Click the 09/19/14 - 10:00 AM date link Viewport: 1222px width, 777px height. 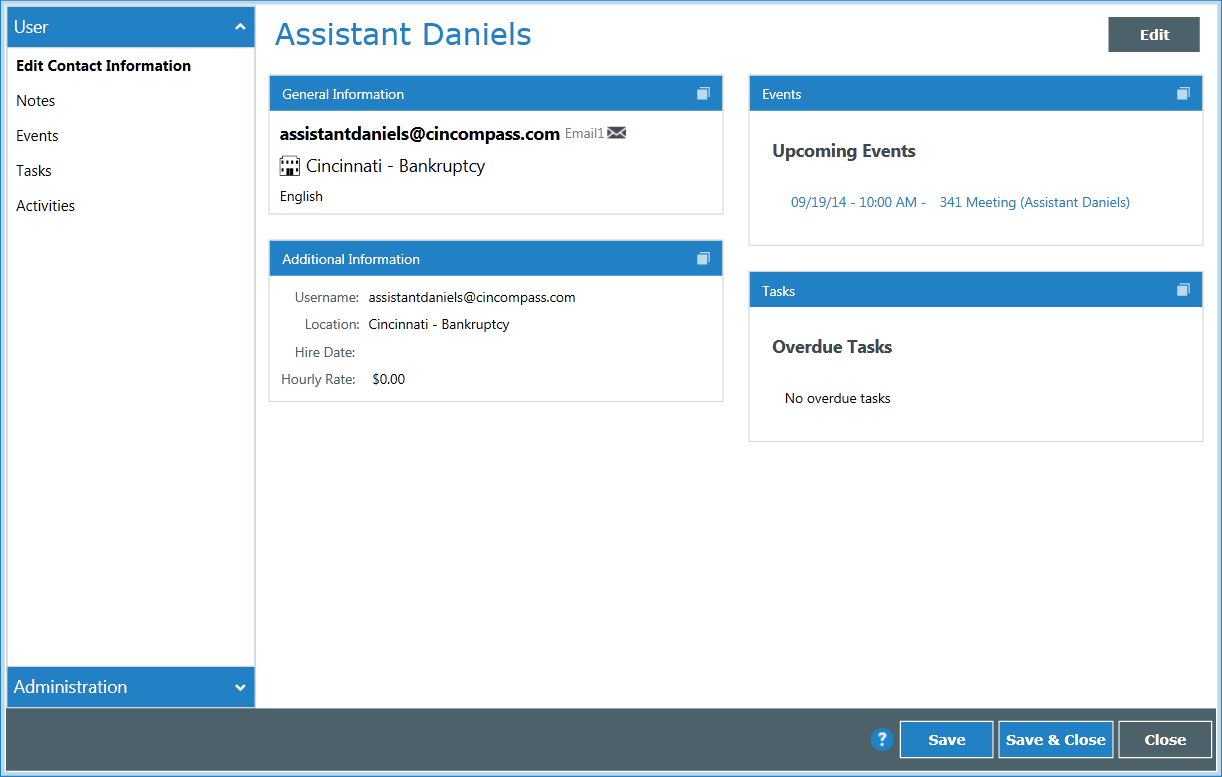(853, 201)
